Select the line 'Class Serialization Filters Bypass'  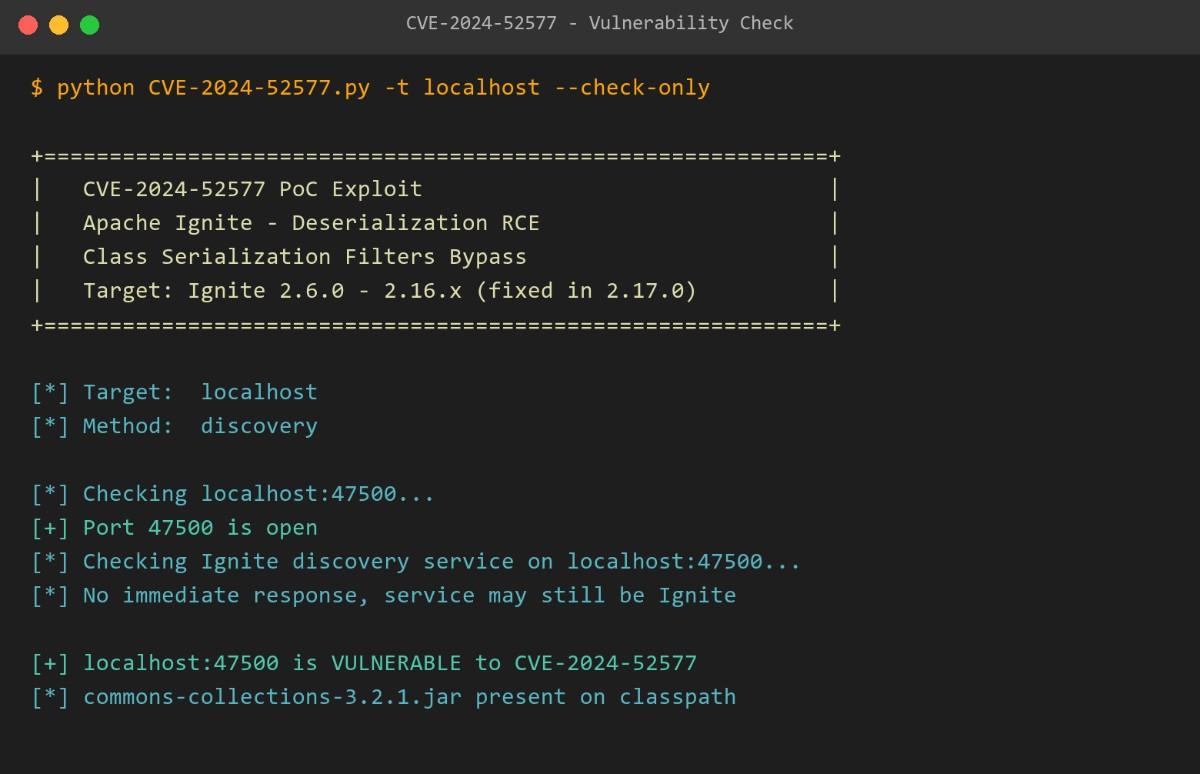pos(304,257)
